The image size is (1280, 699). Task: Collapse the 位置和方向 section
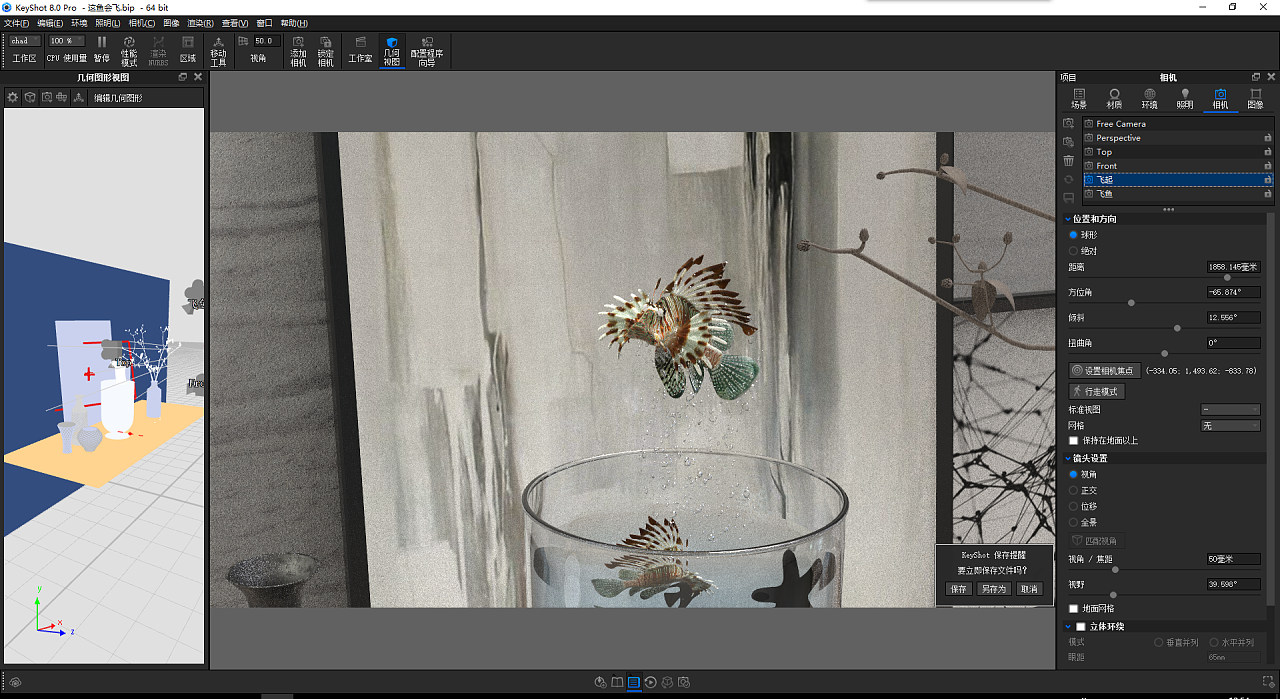pyautogui.click(x=1067, y=218)
